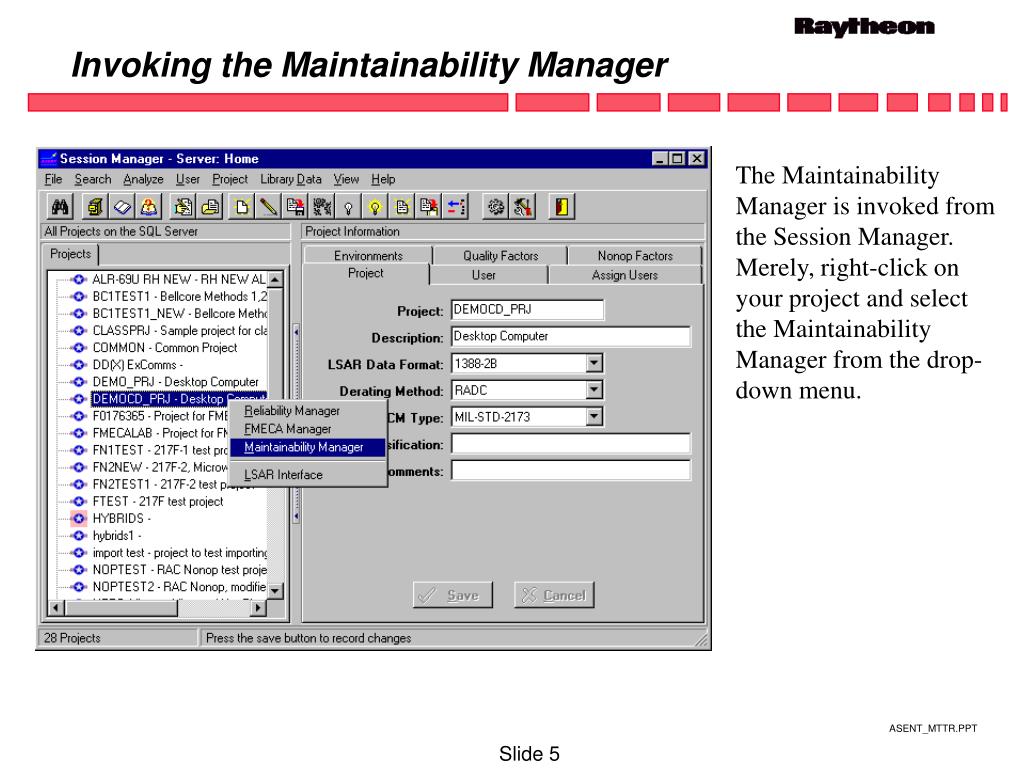
Task: Select the import test project row
Action: (180, 552)
